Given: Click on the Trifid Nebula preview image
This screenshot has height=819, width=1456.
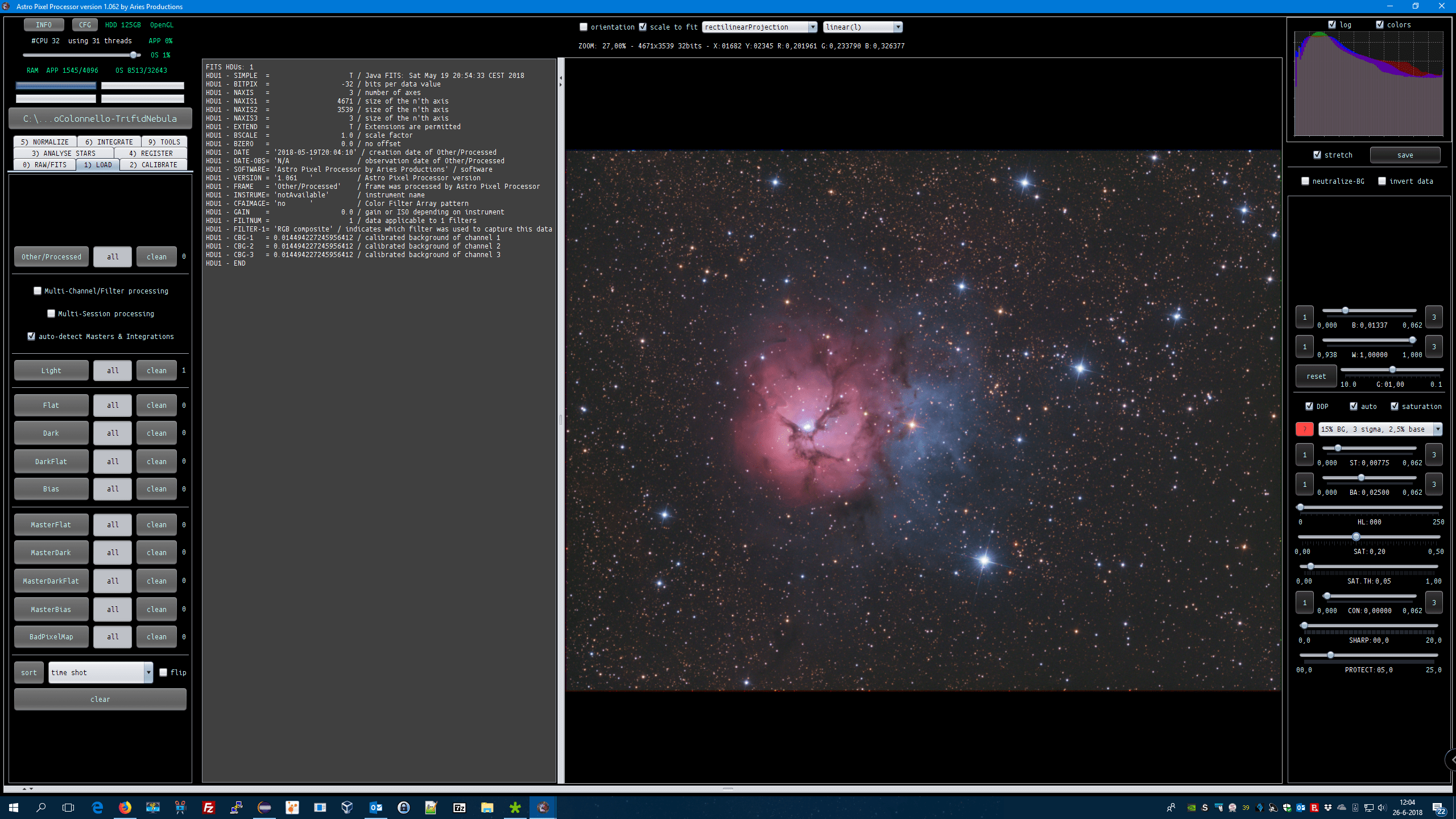Looking at the screenshot, I should coord(923,421).
